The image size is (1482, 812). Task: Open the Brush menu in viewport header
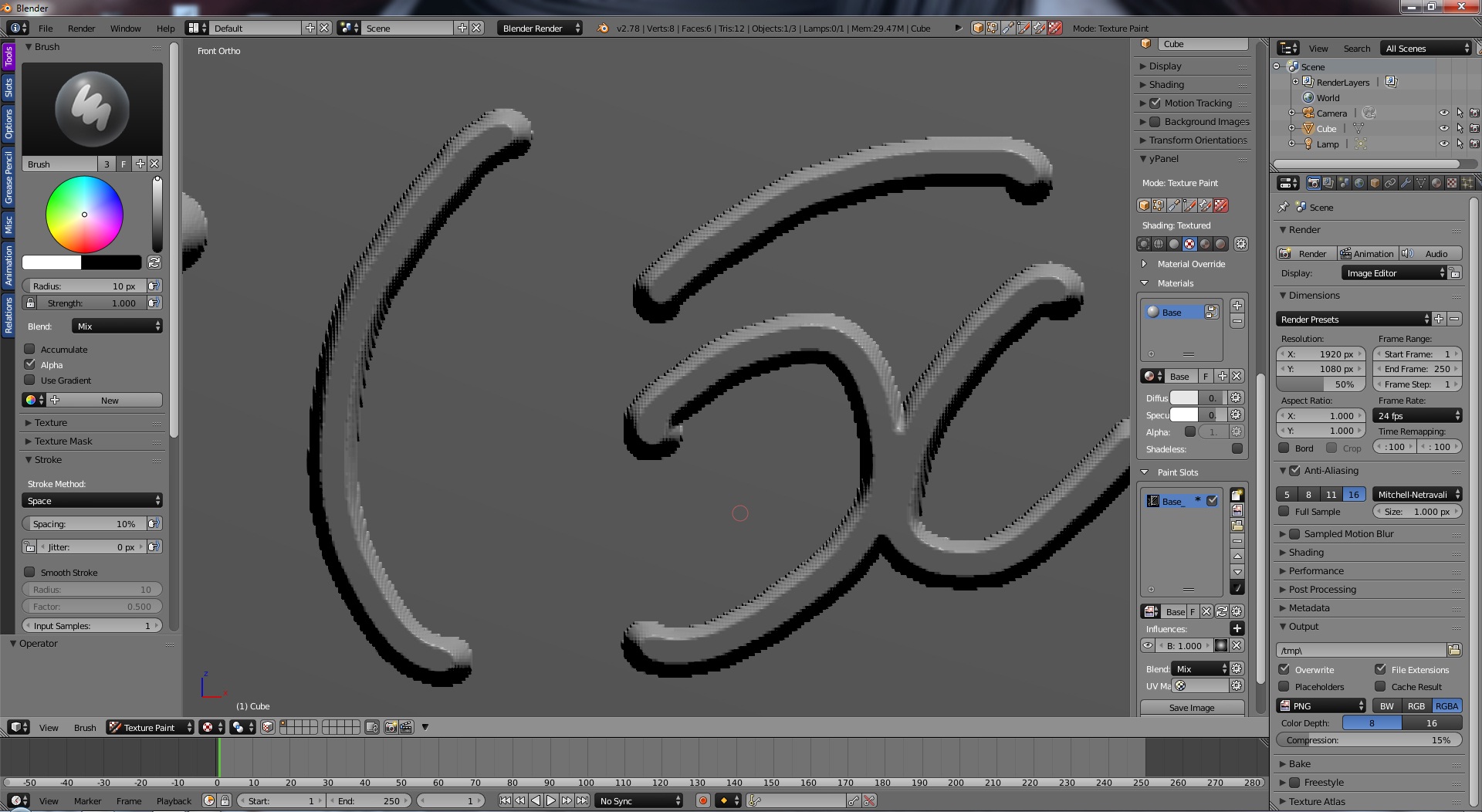click(85, 727)
